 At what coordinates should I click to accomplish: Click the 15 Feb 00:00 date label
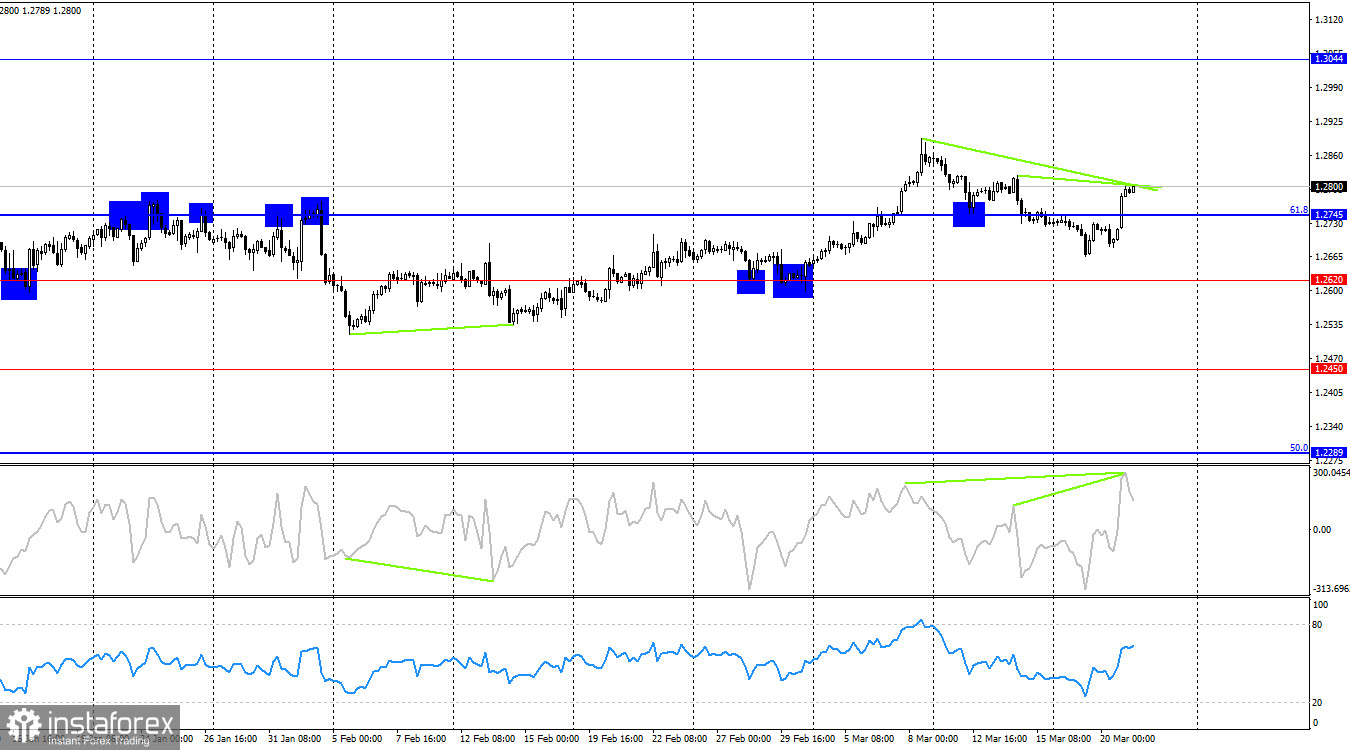coord(551,739)
